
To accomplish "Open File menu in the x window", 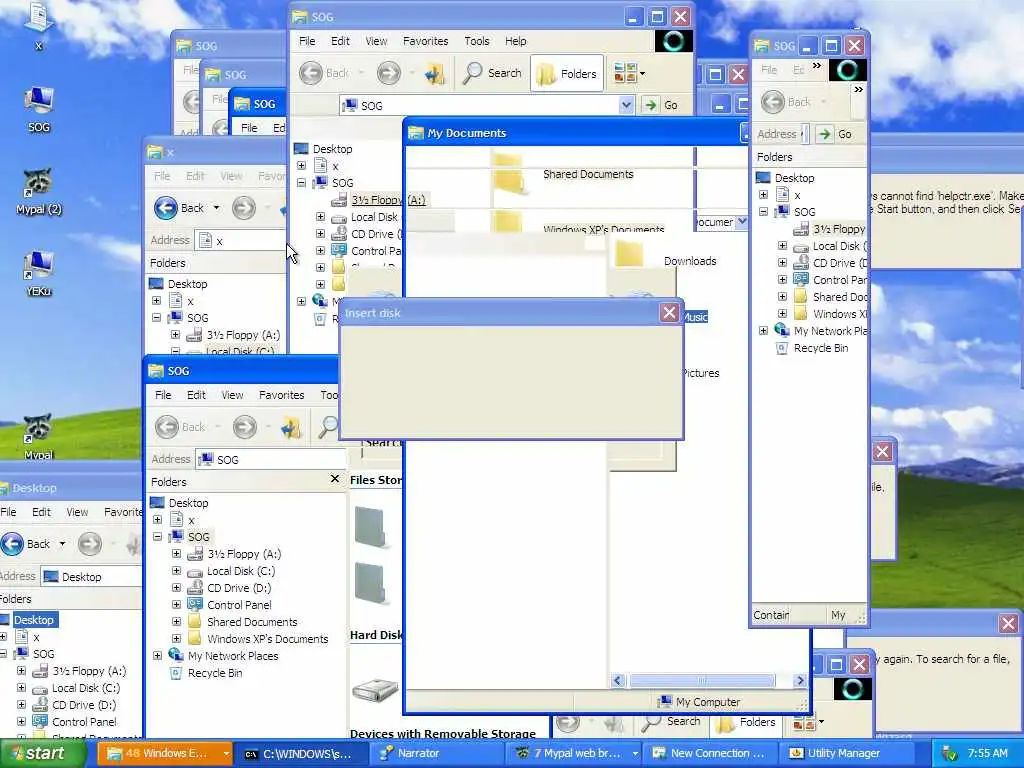I will click(162, 176).
